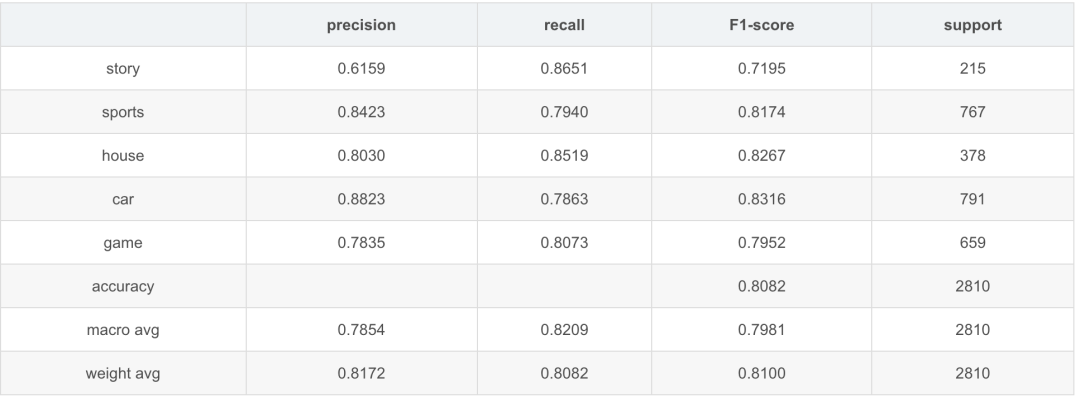Click the macro avg row label

(x=125, y=329)
